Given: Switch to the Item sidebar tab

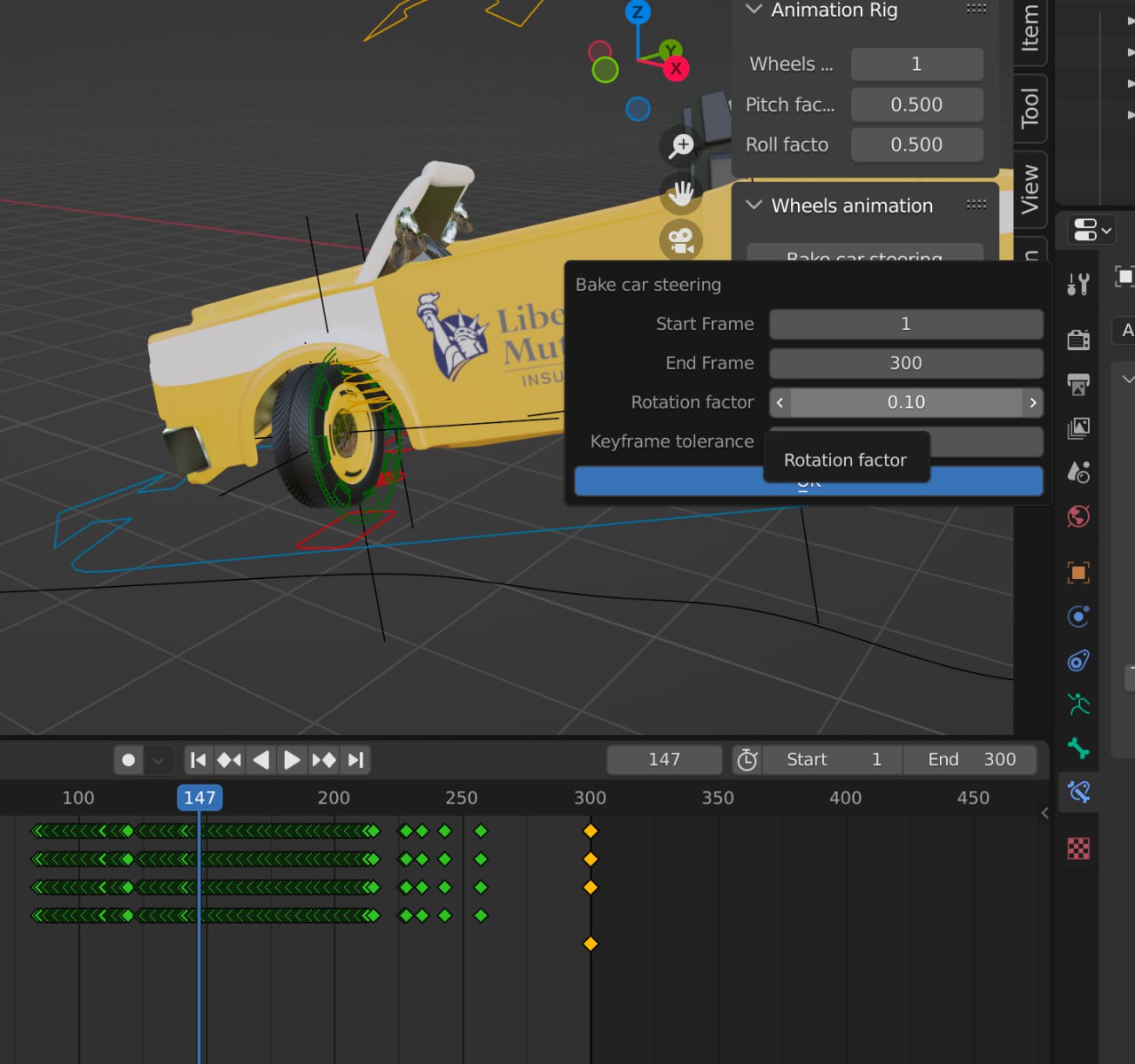Looking at the screenshot, I should coord(1029,28).
